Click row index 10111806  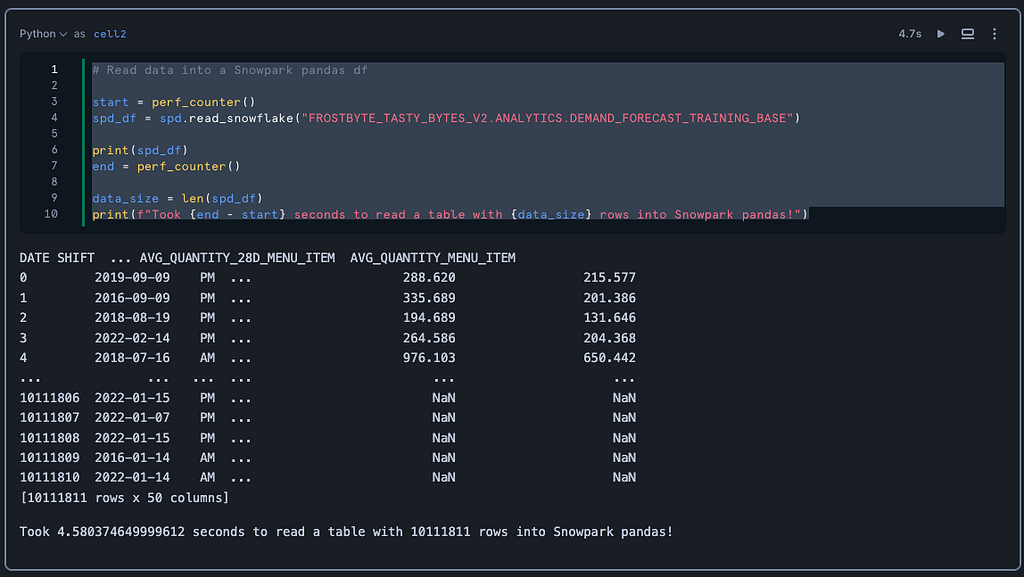50,398
